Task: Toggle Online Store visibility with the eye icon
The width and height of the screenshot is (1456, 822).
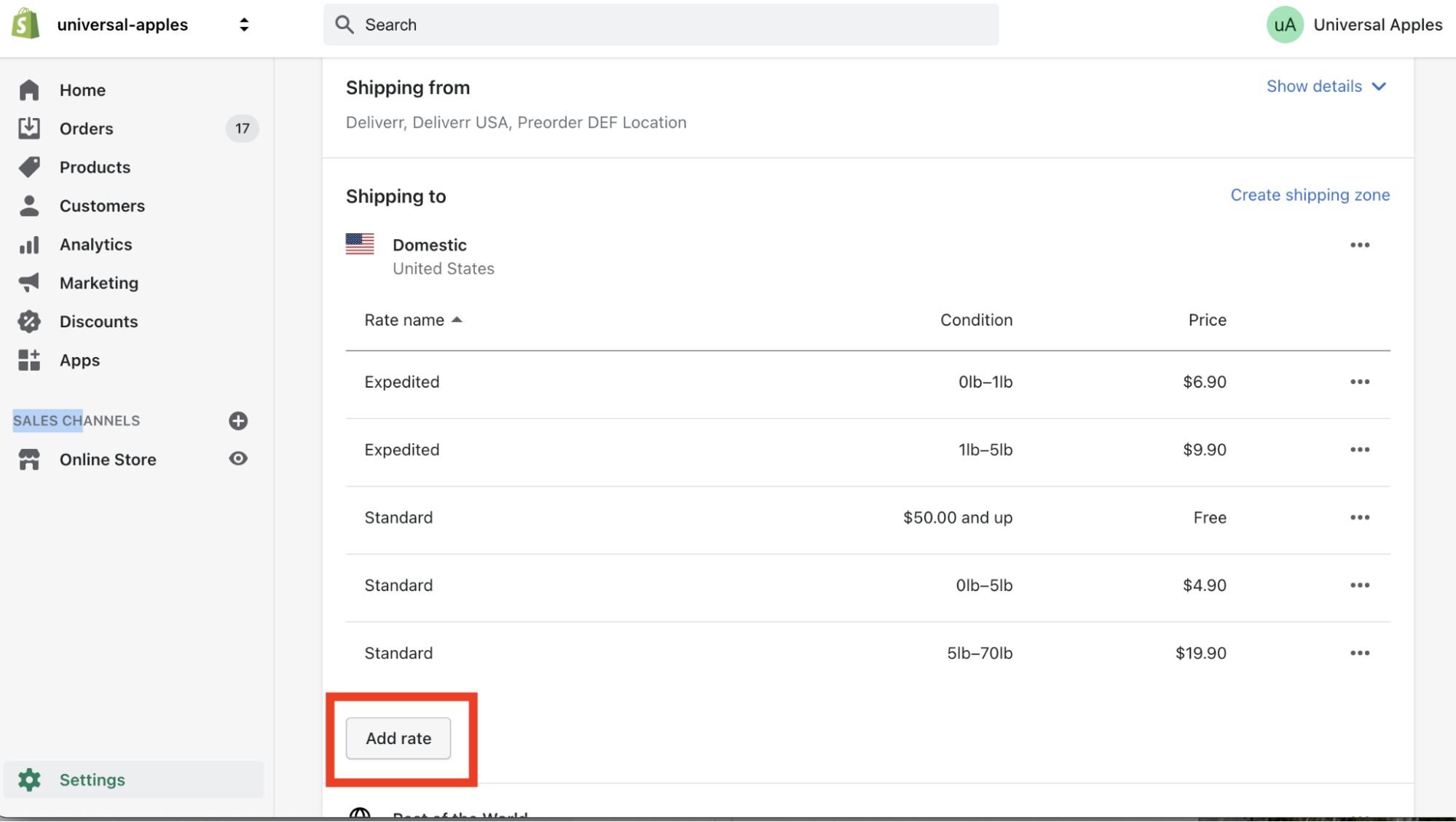Action: (237, 458)
